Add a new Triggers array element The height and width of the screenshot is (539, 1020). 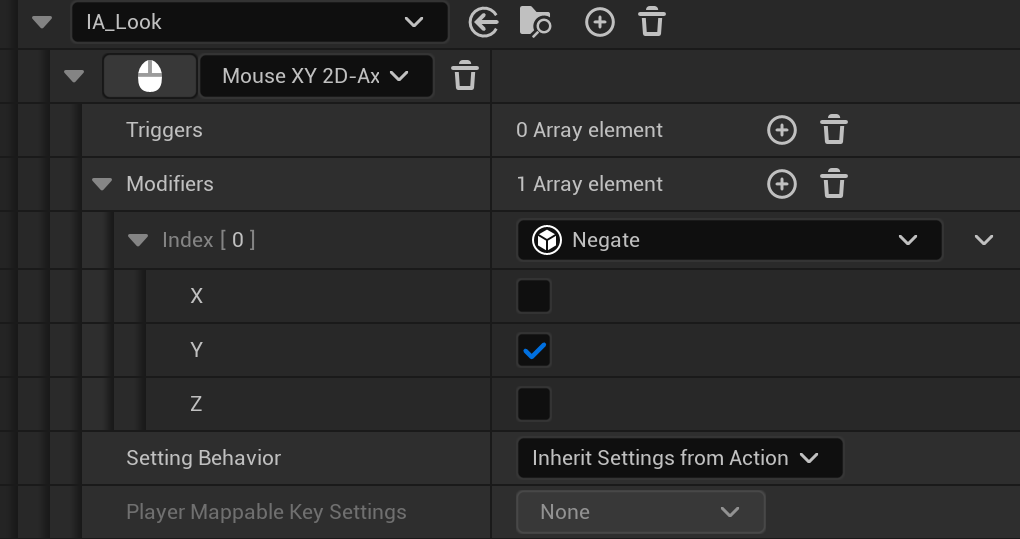point(781,130)
